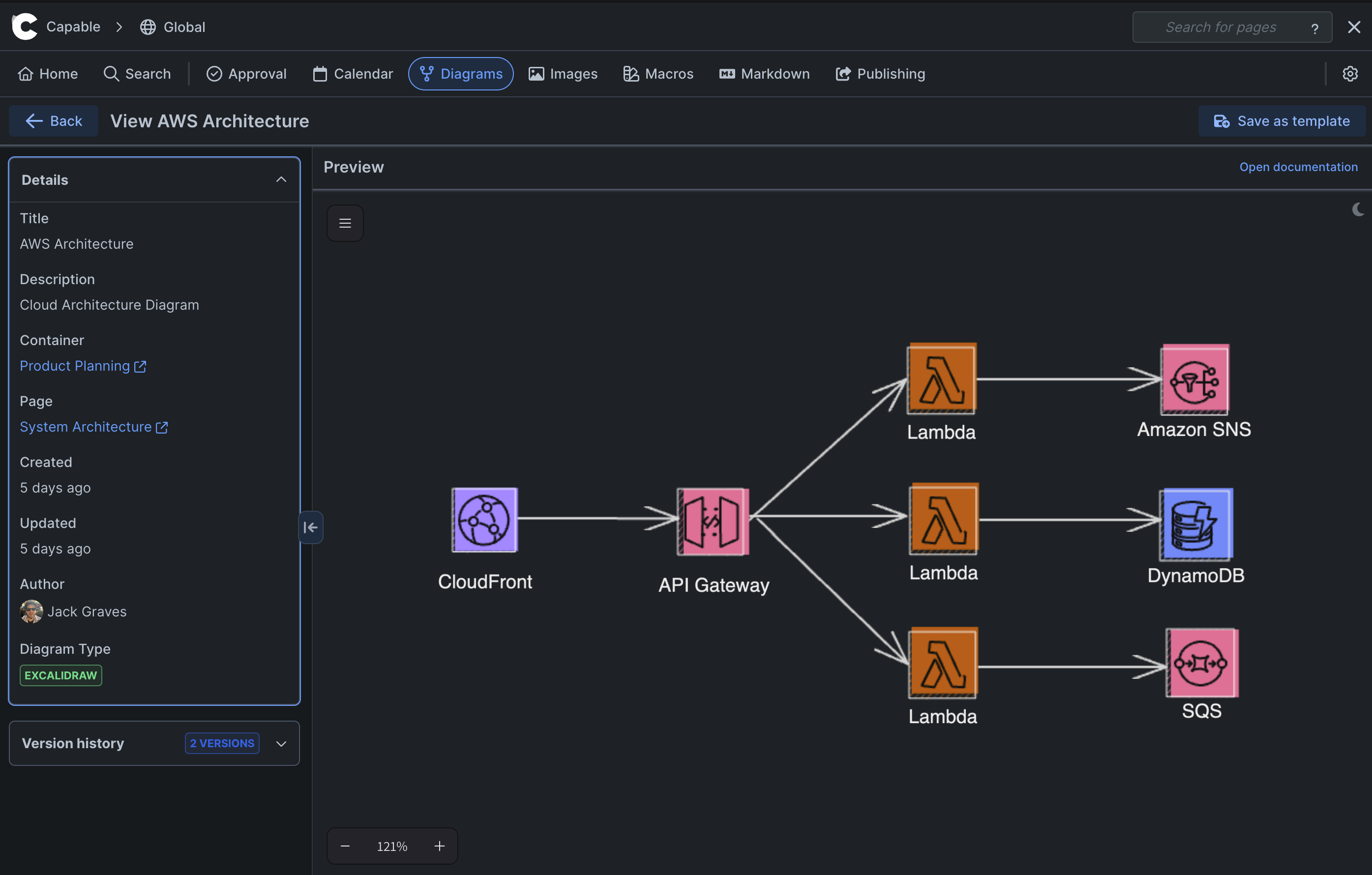Select the API Gateway icon in diagram
Image resolution: width=1372 pixels, height=875 pixels.
pos(713,521)
